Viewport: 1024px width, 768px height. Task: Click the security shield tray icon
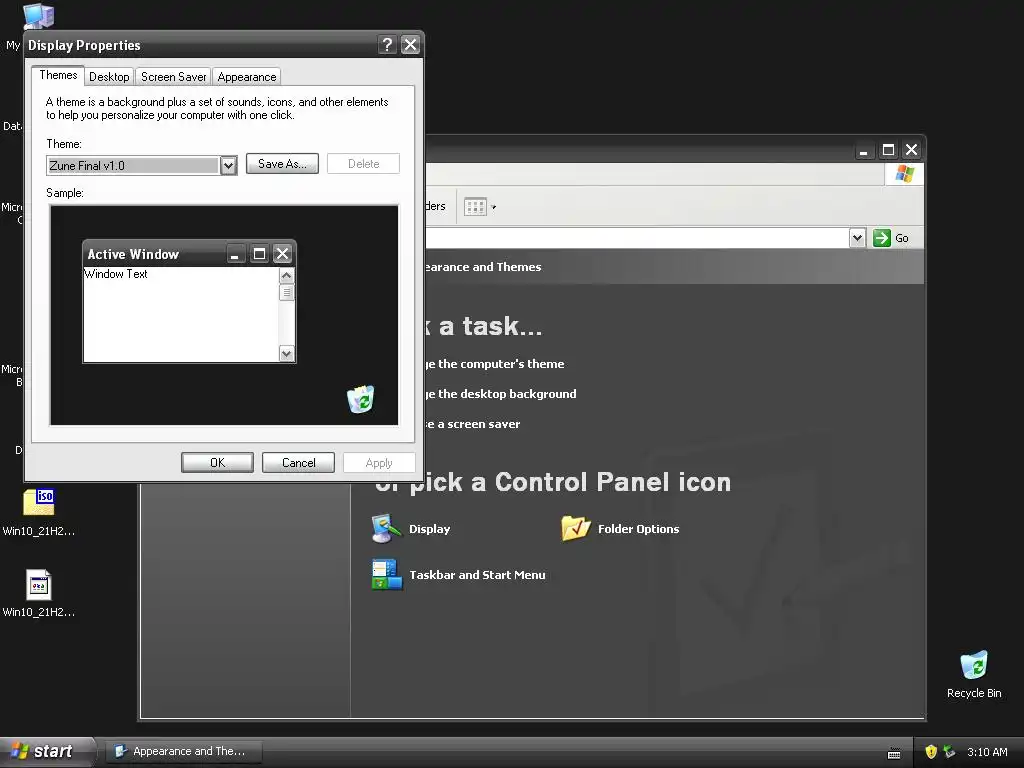931,752
